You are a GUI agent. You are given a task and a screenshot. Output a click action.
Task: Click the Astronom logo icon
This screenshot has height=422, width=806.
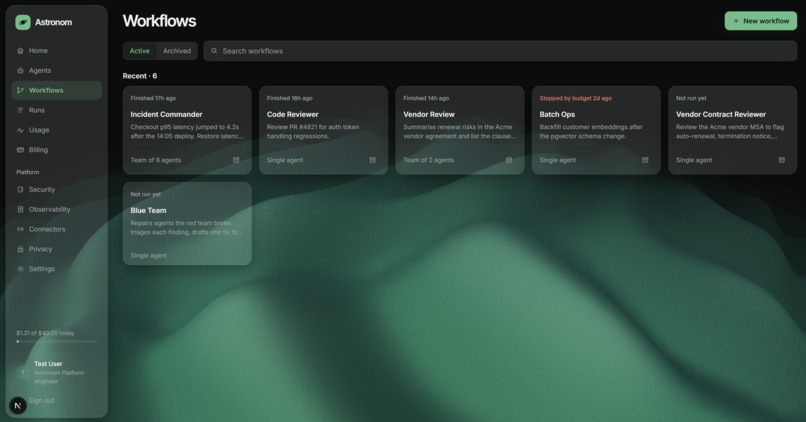pyautogui.click(x=23, y=22)
